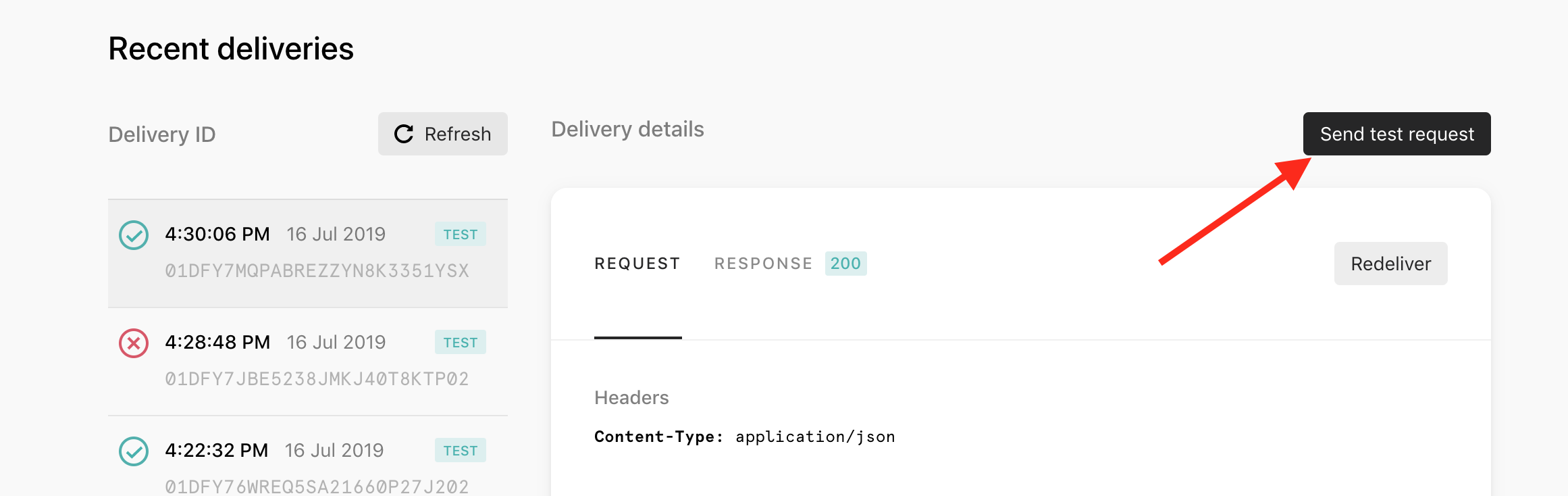Click the 4:28:48 PM timestamp
The image size is (1568, 496).
pos(217,343)
